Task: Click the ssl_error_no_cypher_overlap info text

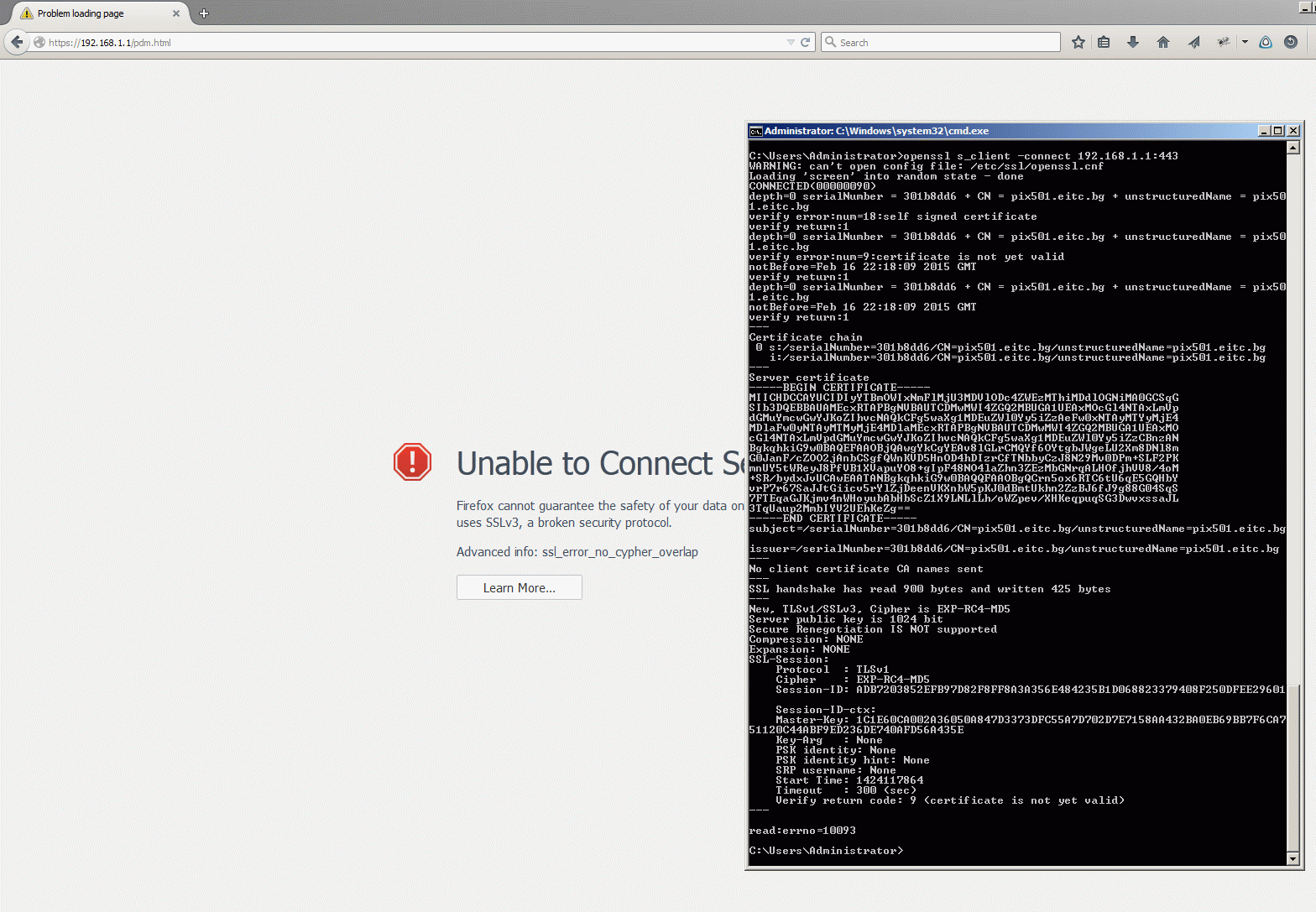Action: (x=619, y=552)
